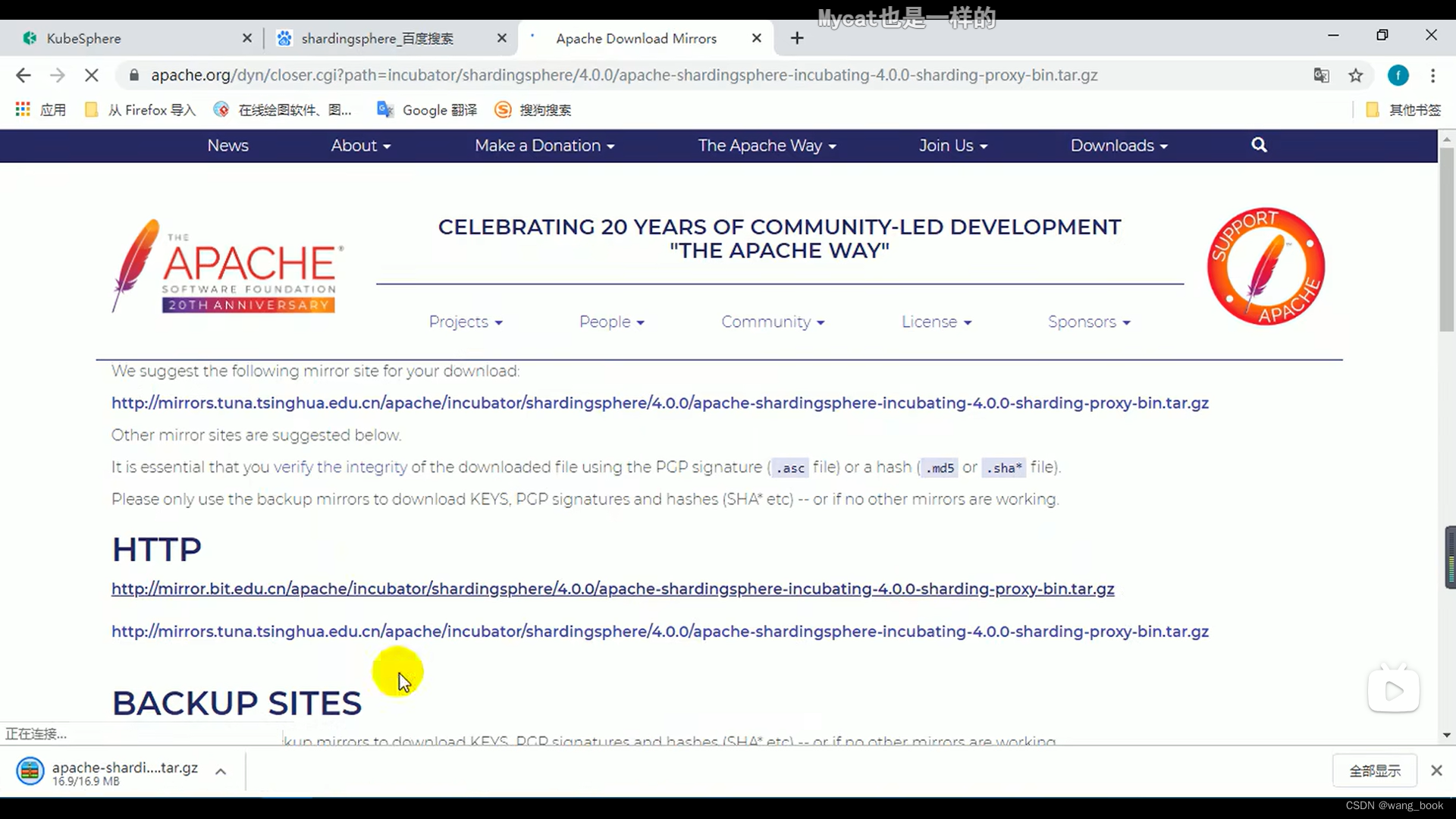Bookmark this page with the star icon
1456x819 pixels.
(1356, 75)
